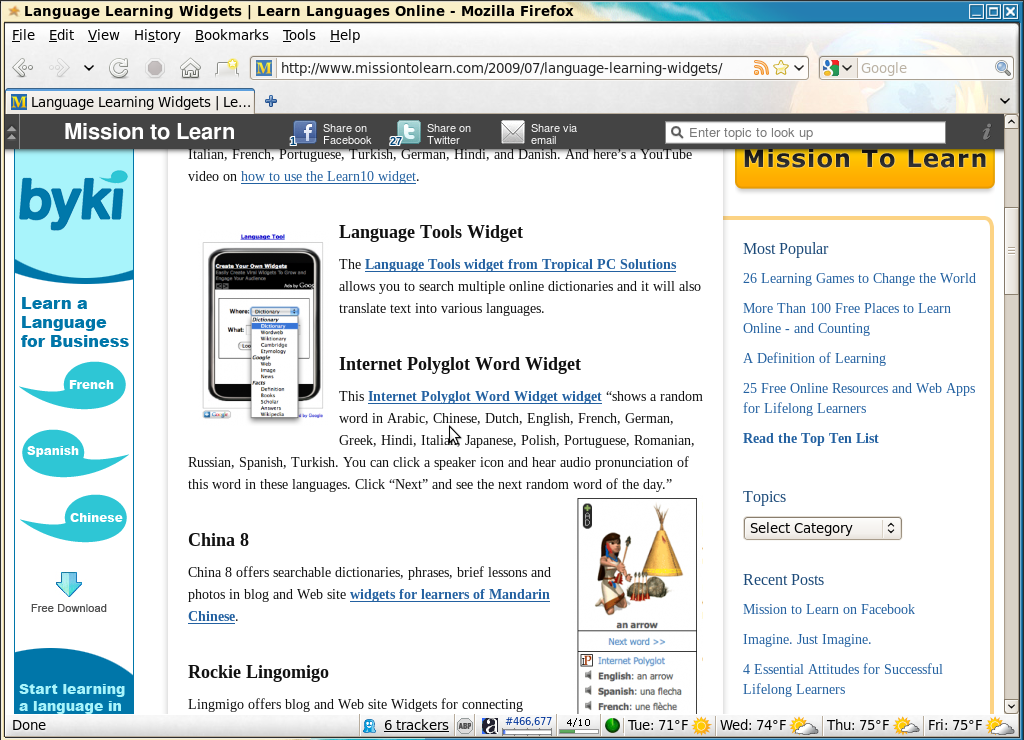The image size is (1024, 740).
Task: Play Spanish audio for 'una flecha'
Action: (588, 690)
